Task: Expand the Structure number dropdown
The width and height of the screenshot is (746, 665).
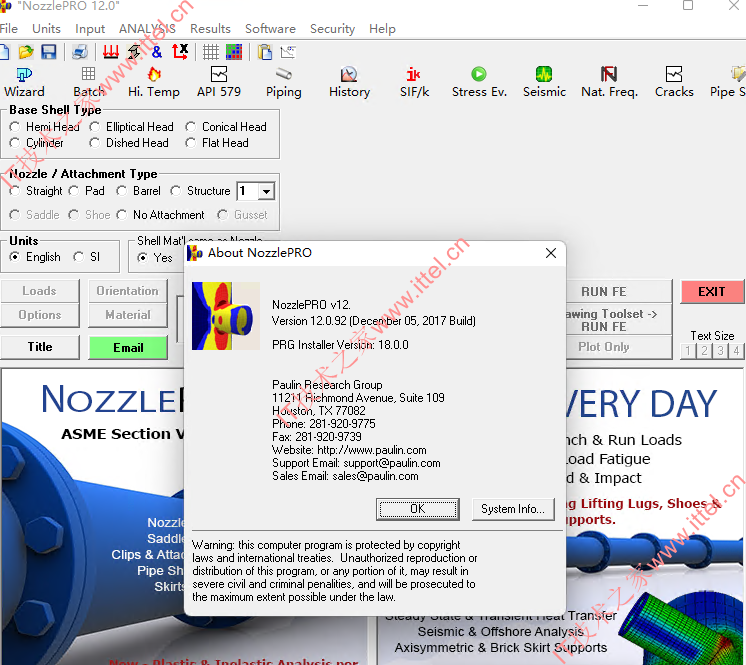Action: coord(266,191)
